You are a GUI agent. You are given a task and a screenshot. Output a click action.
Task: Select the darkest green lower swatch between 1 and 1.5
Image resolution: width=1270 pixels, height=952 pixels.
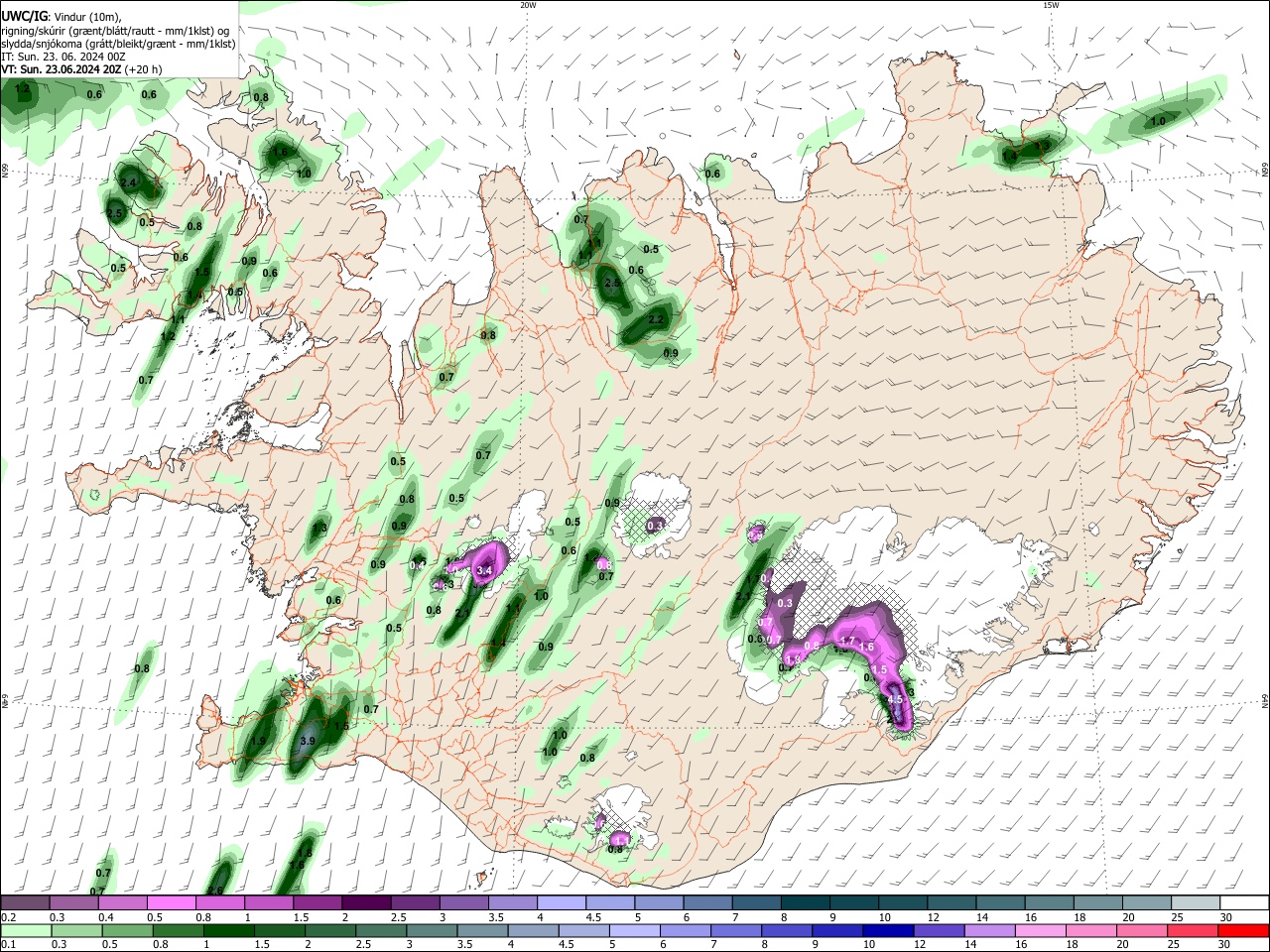coord(228,930)
